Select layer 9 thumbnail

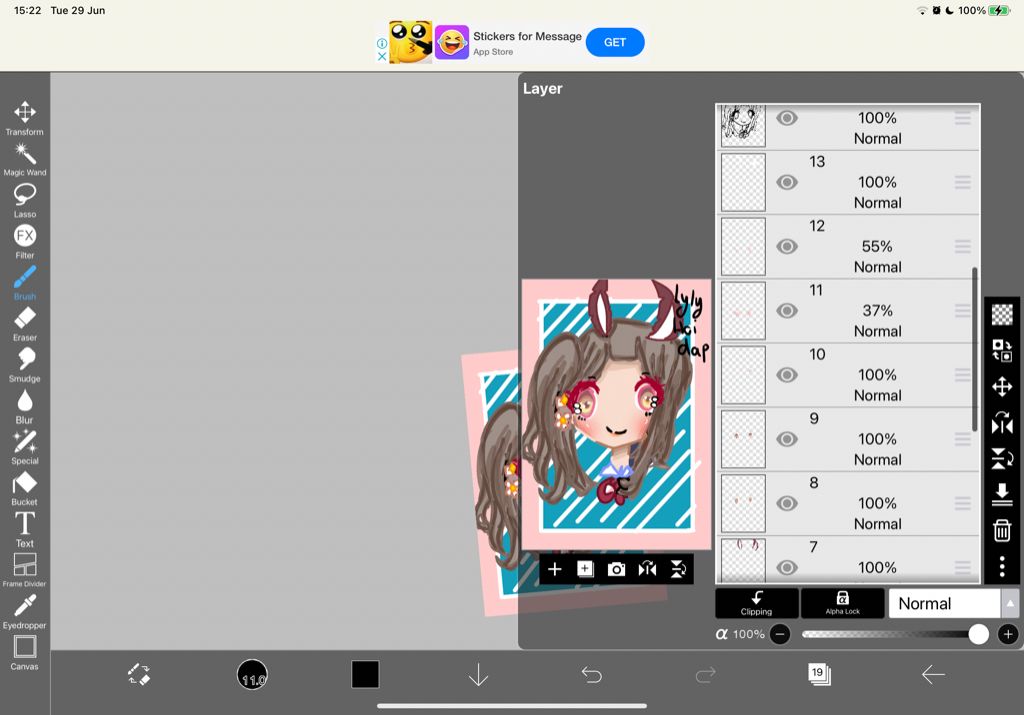(x=743, y=439)
